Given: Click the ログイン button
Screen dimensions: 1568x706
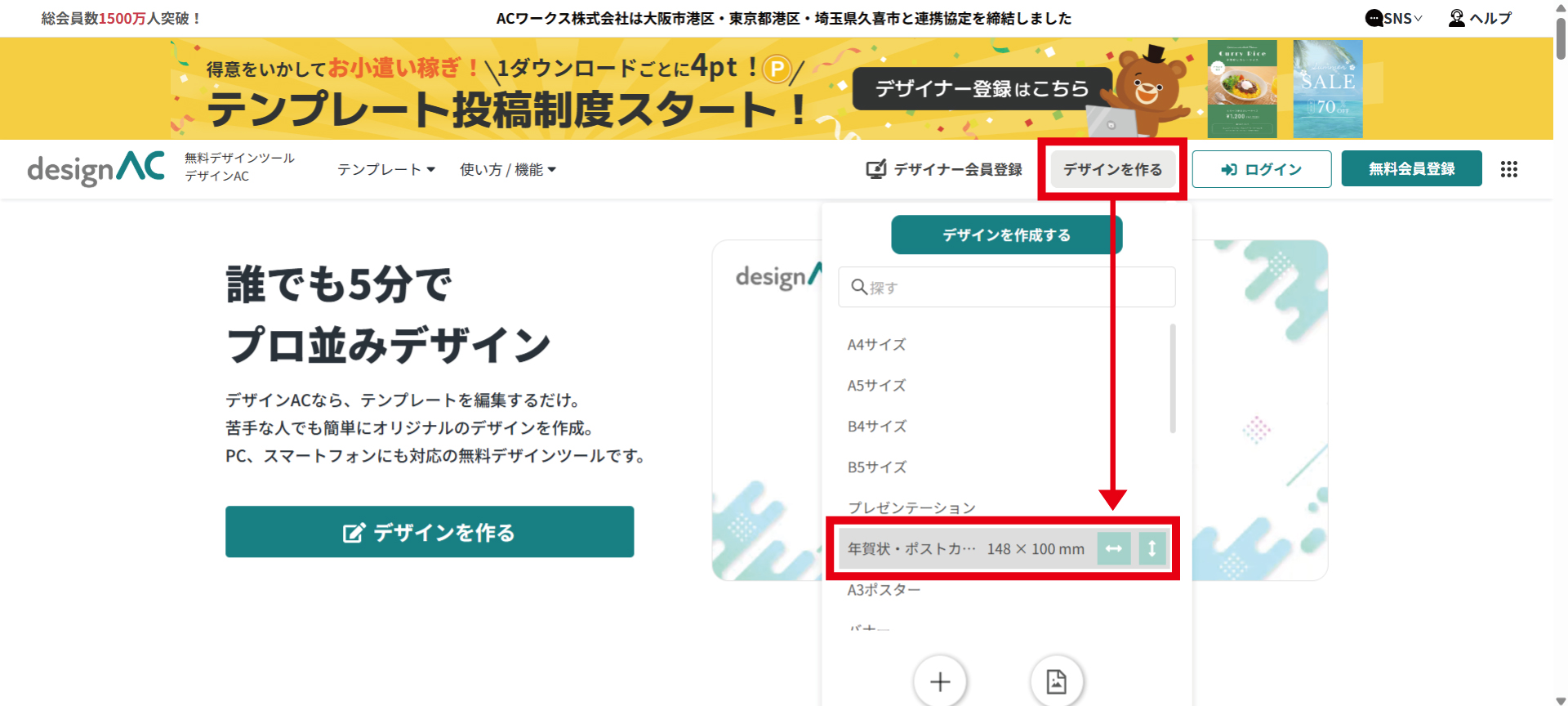Looking at the screenshot, I should (x=1261, y=169).
